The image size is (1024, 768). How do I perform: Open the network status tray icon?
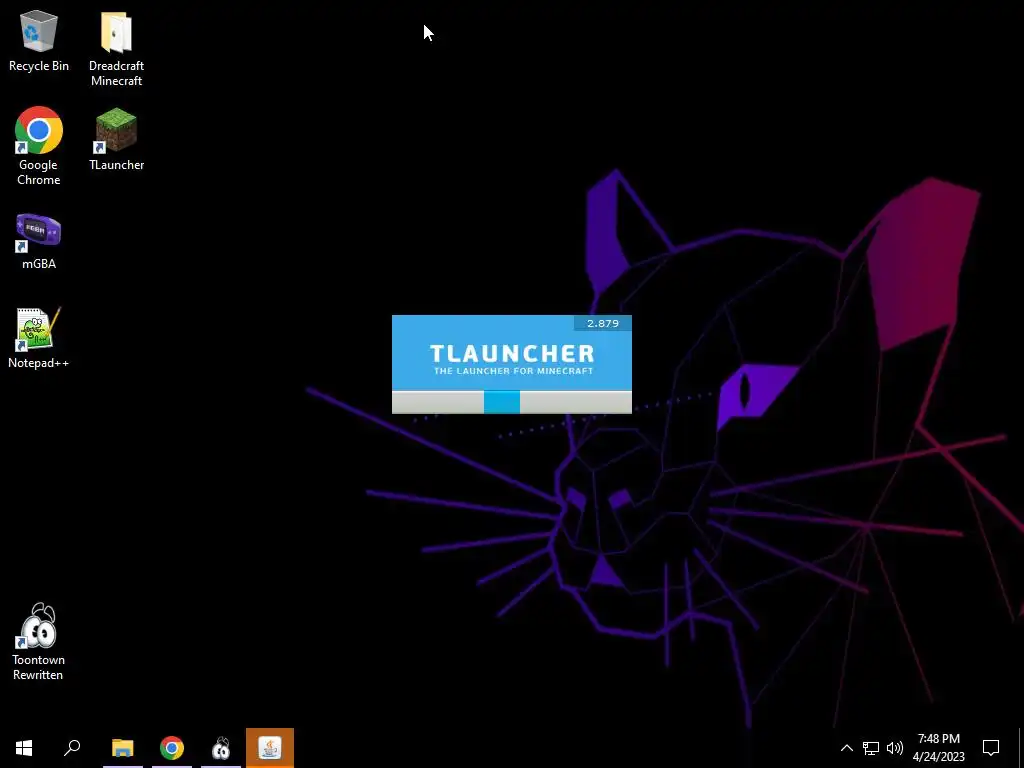871,748
